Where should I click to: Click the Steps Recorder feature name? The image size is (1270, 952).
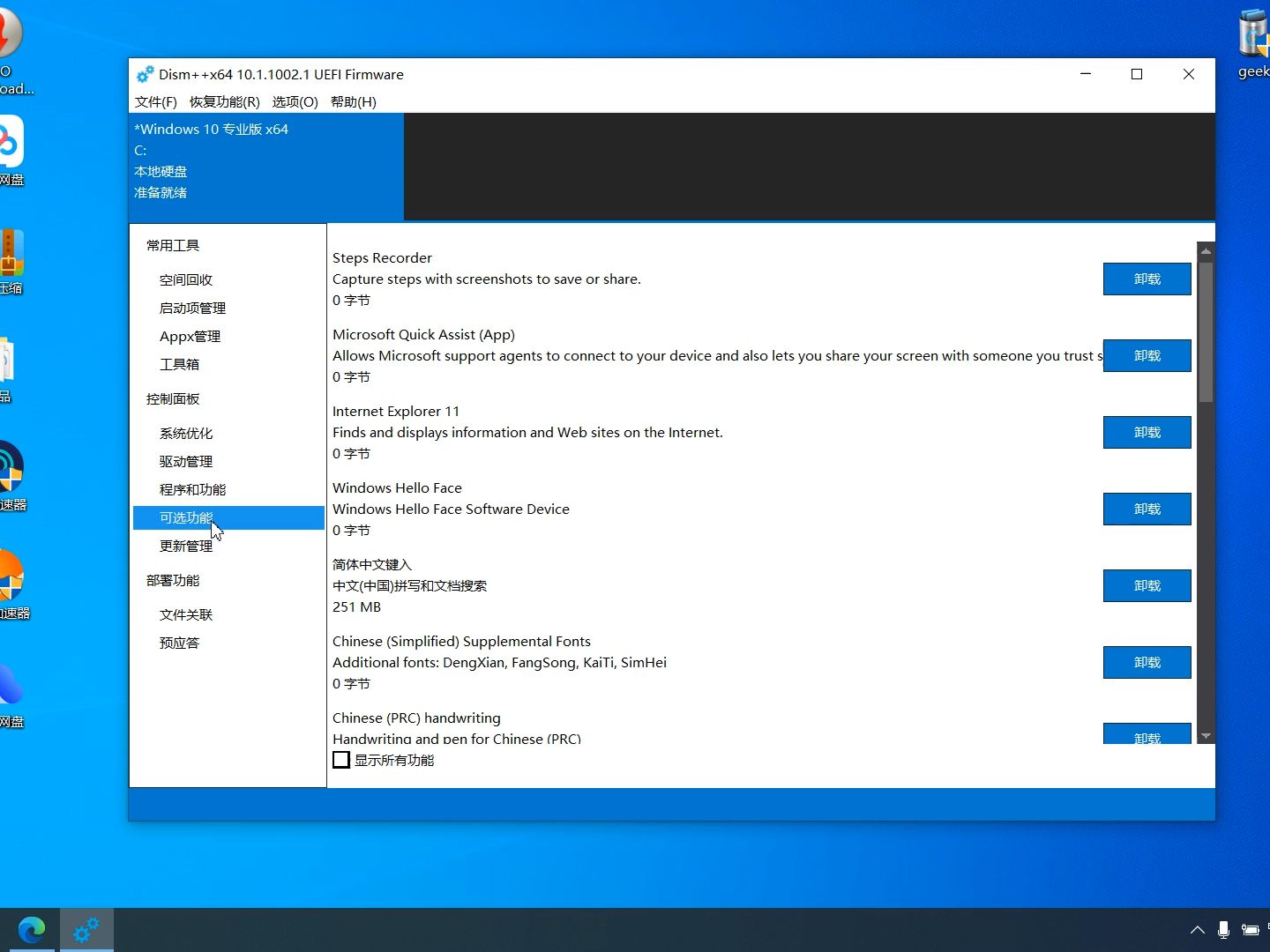tap(382, 258)
